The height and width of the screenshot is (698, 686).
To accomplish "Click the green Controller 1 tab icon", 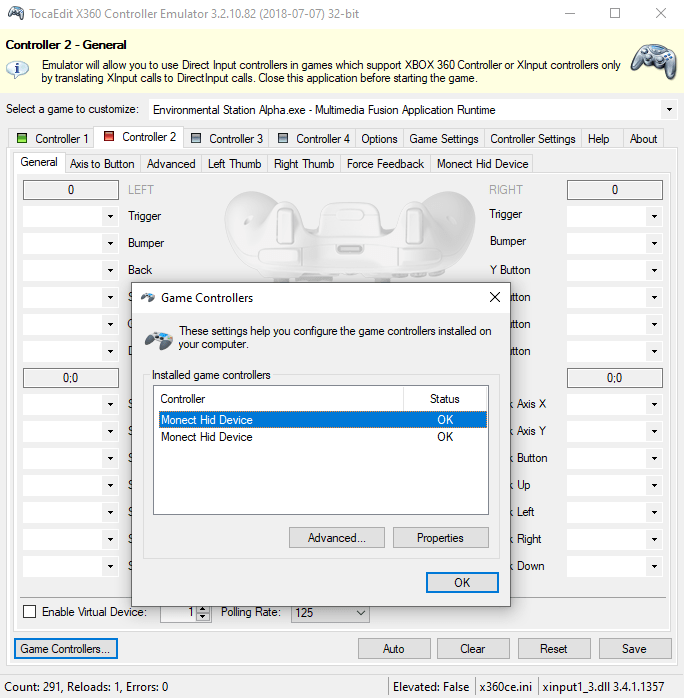I will coord(23,139).
